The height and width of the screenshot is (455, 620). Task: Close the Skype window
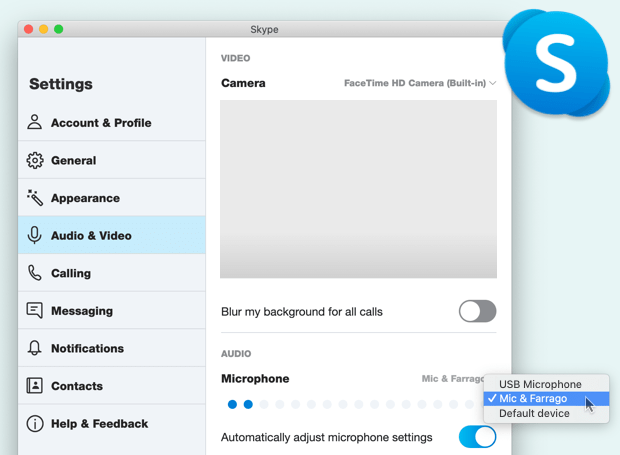(28, 29)
